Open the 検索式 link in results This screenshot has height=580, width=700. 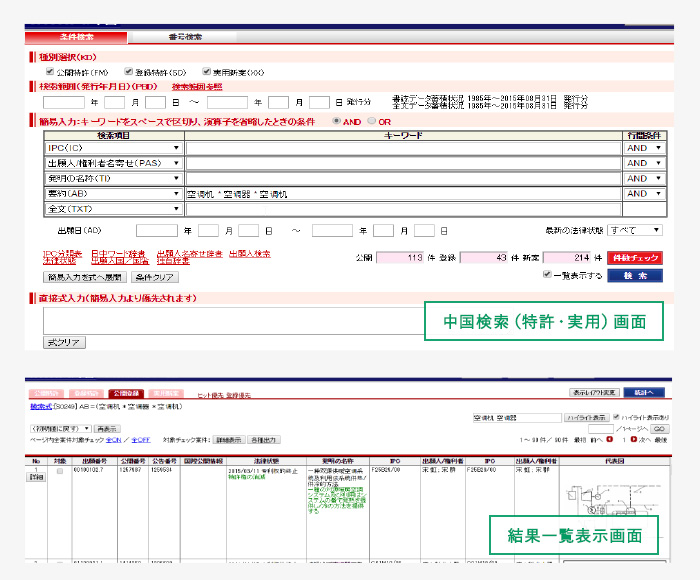pos(41,406)
